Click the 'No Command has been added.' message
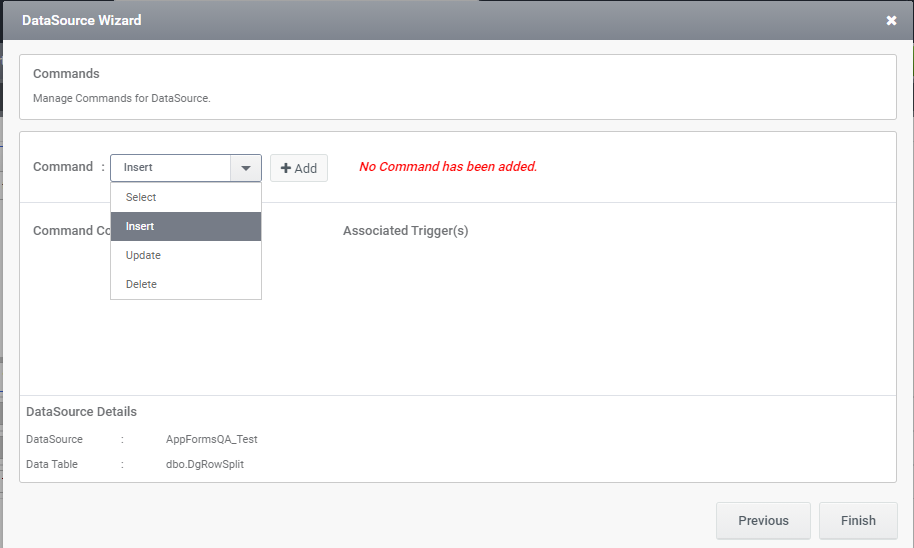914x548 pixels. (448, 167)
